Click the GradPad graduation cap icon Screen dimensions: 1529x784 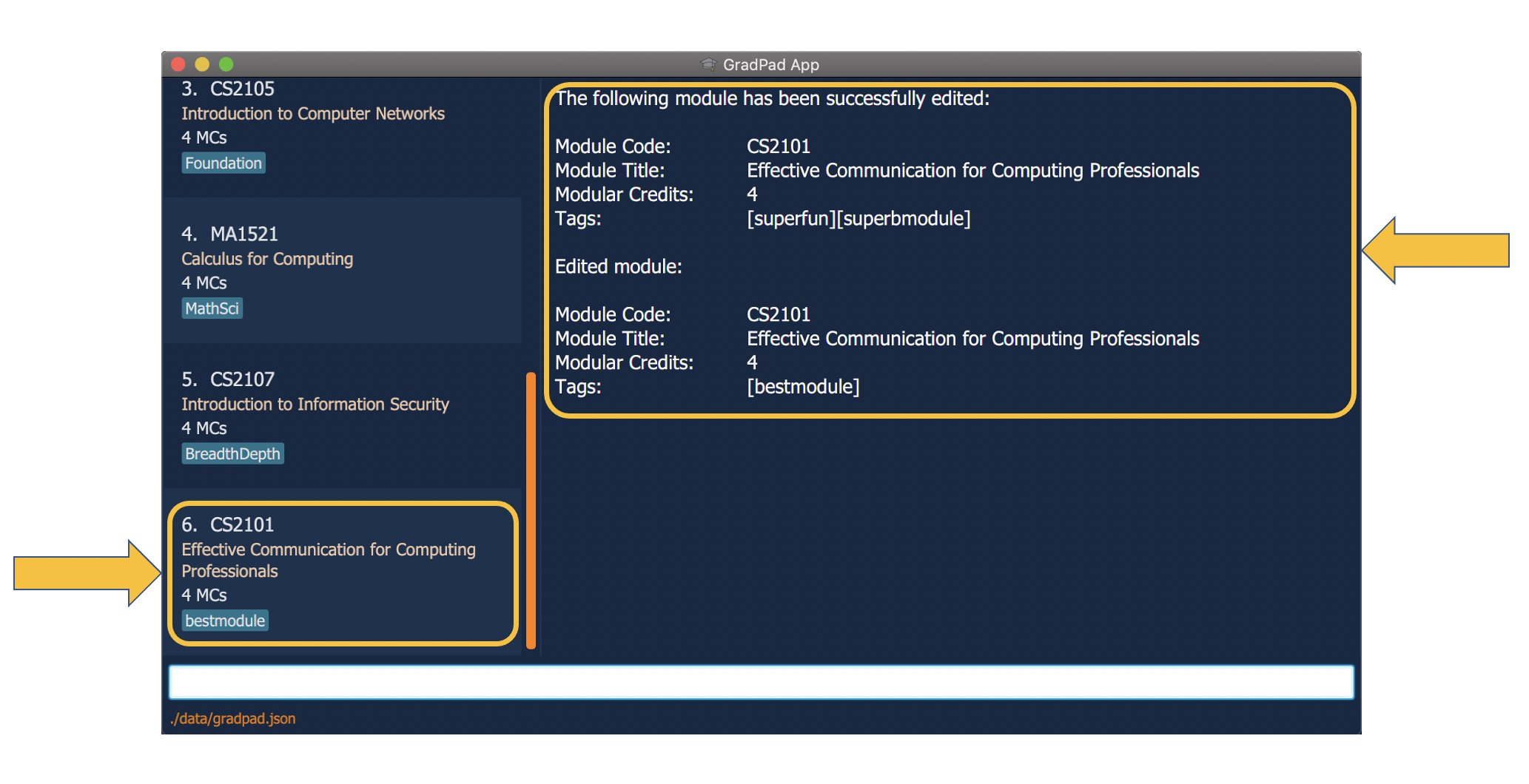[708, 64]
